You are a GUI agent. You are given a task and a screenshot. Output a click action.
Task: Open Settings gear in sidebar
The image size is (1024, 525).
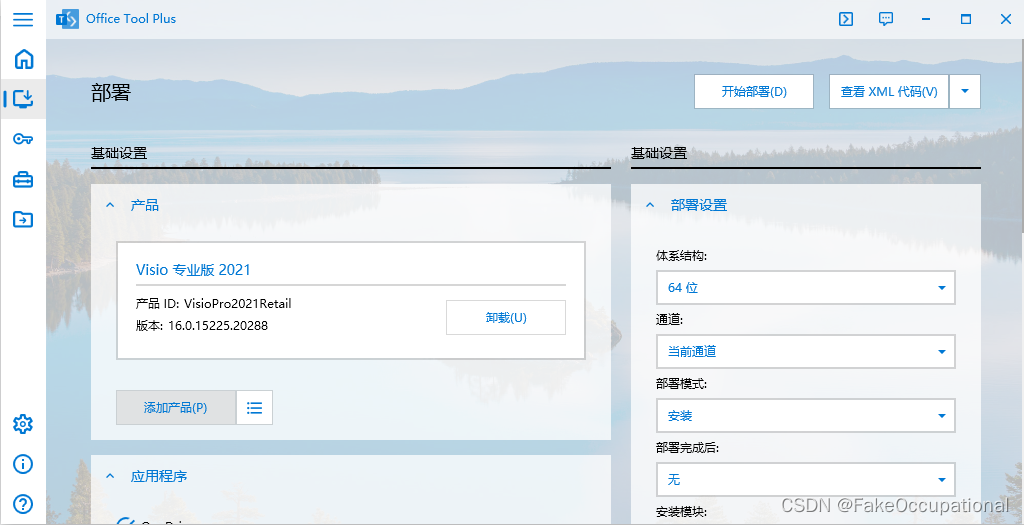[23, 424]
